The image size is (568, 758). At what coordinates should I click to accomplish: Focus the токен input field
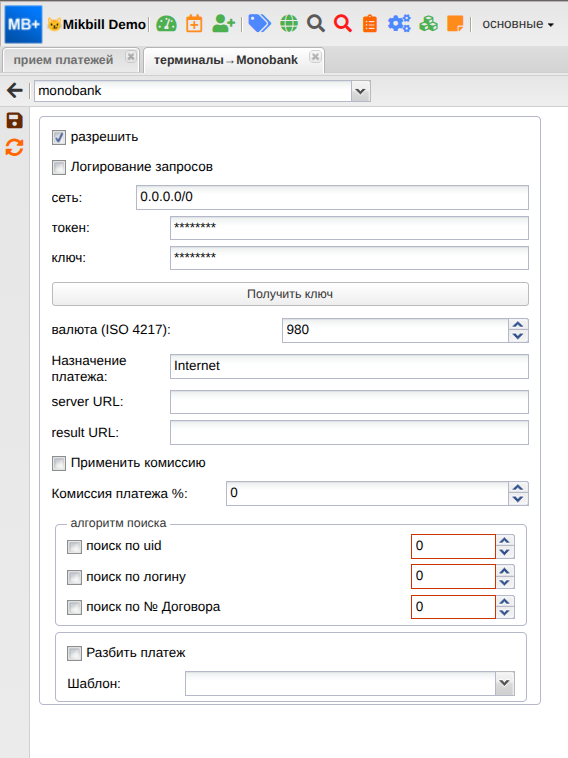click(349, 228)
